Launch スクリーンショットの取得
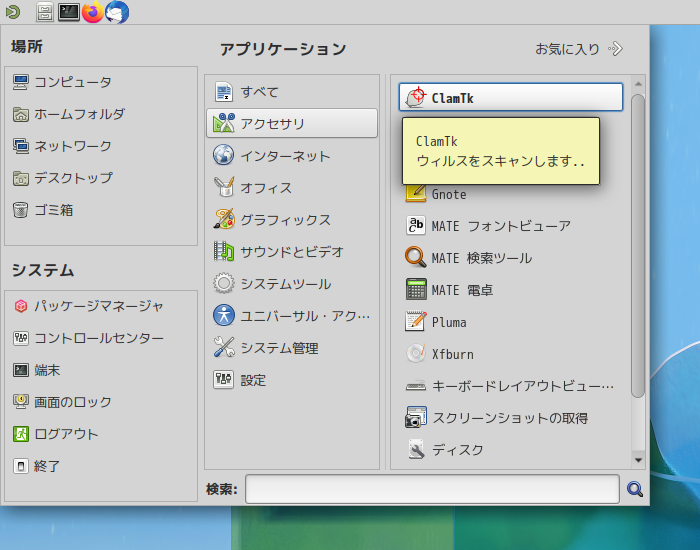 point(511,418)
